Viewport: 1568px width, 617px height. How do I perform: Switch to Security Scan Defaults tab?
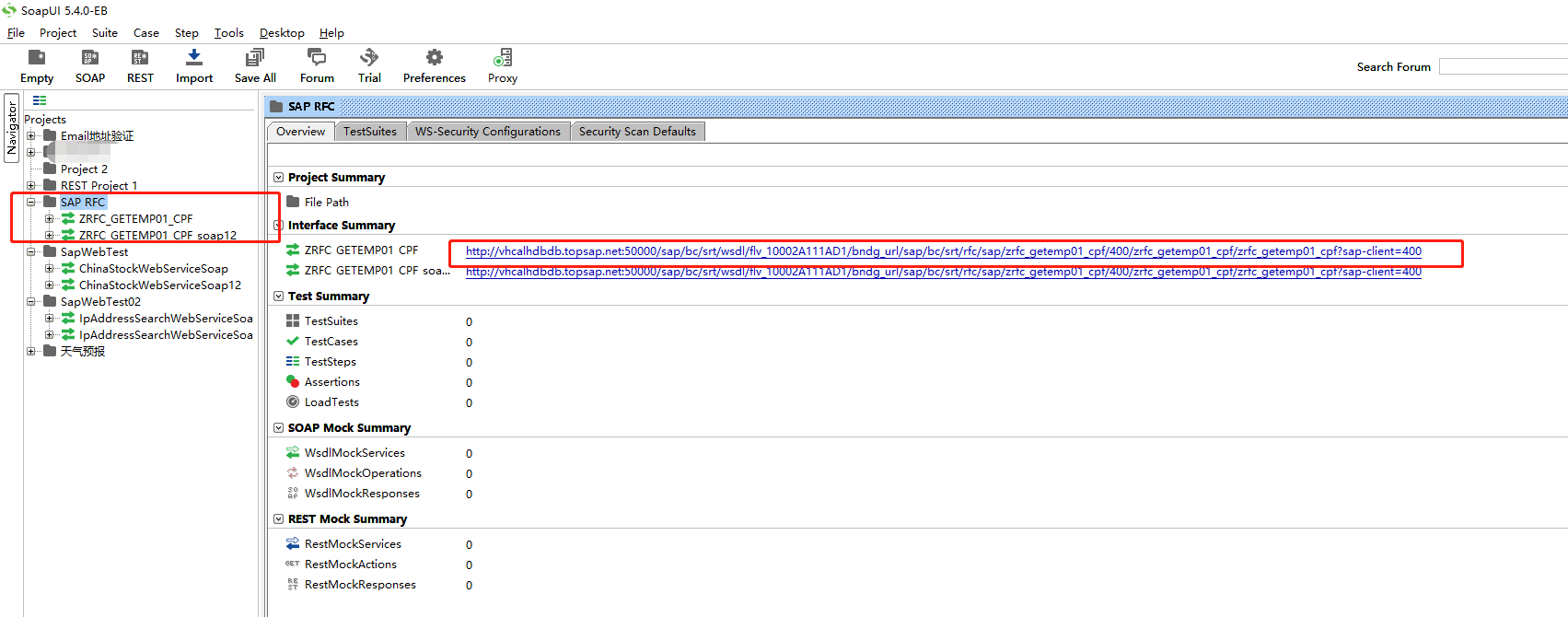(637, 132)
